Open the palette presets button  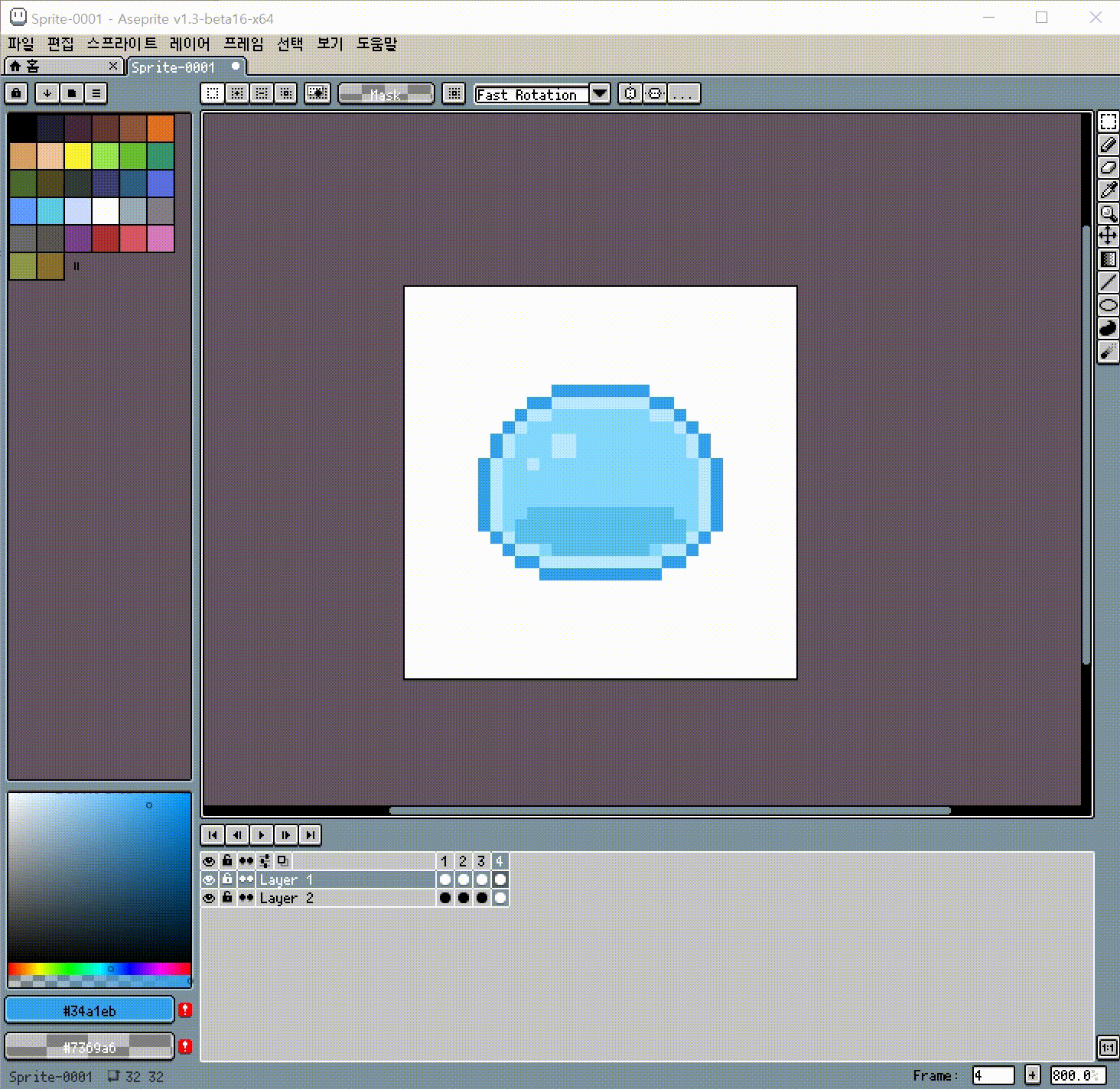pos(72,93)
